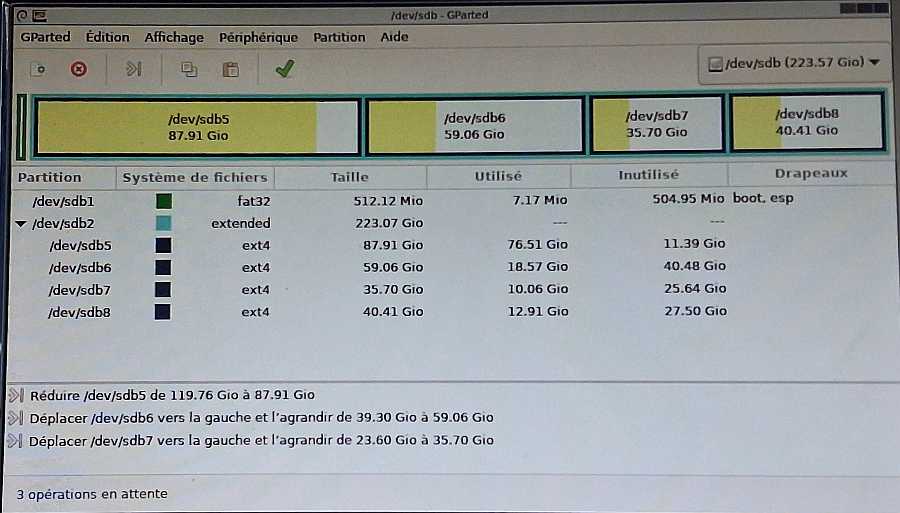
Task: Click the Paste partition toolbar icon
Action: click(231, 69)
